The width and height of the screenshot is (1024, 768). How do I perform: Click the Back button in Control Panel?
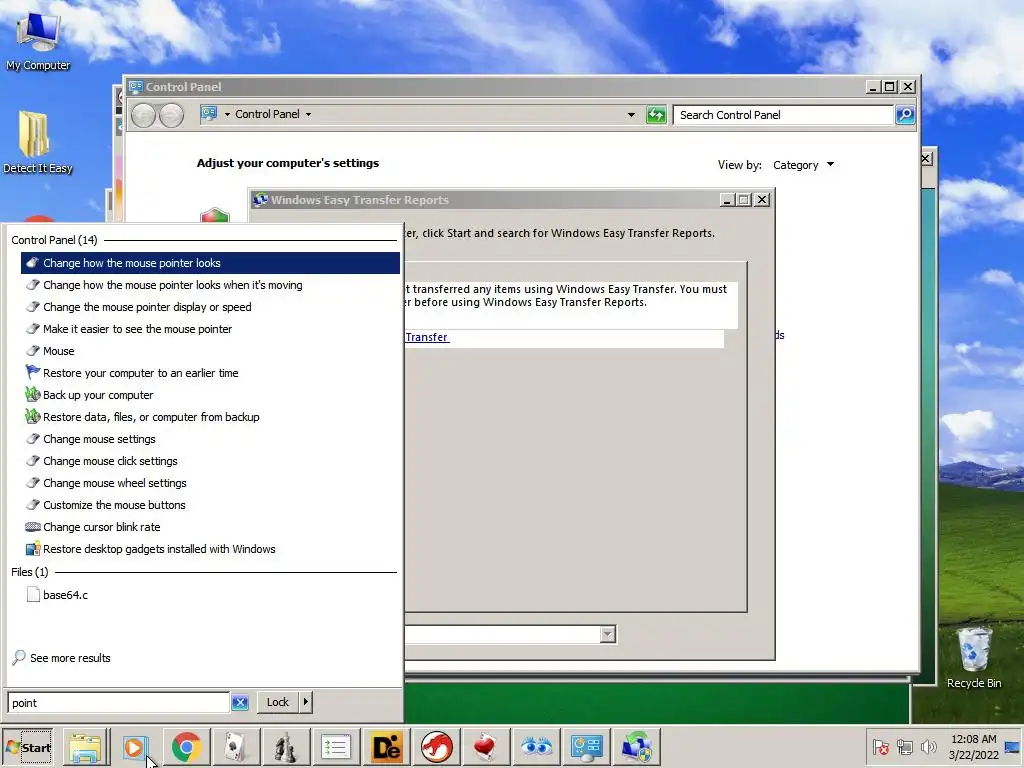(143, 116)
